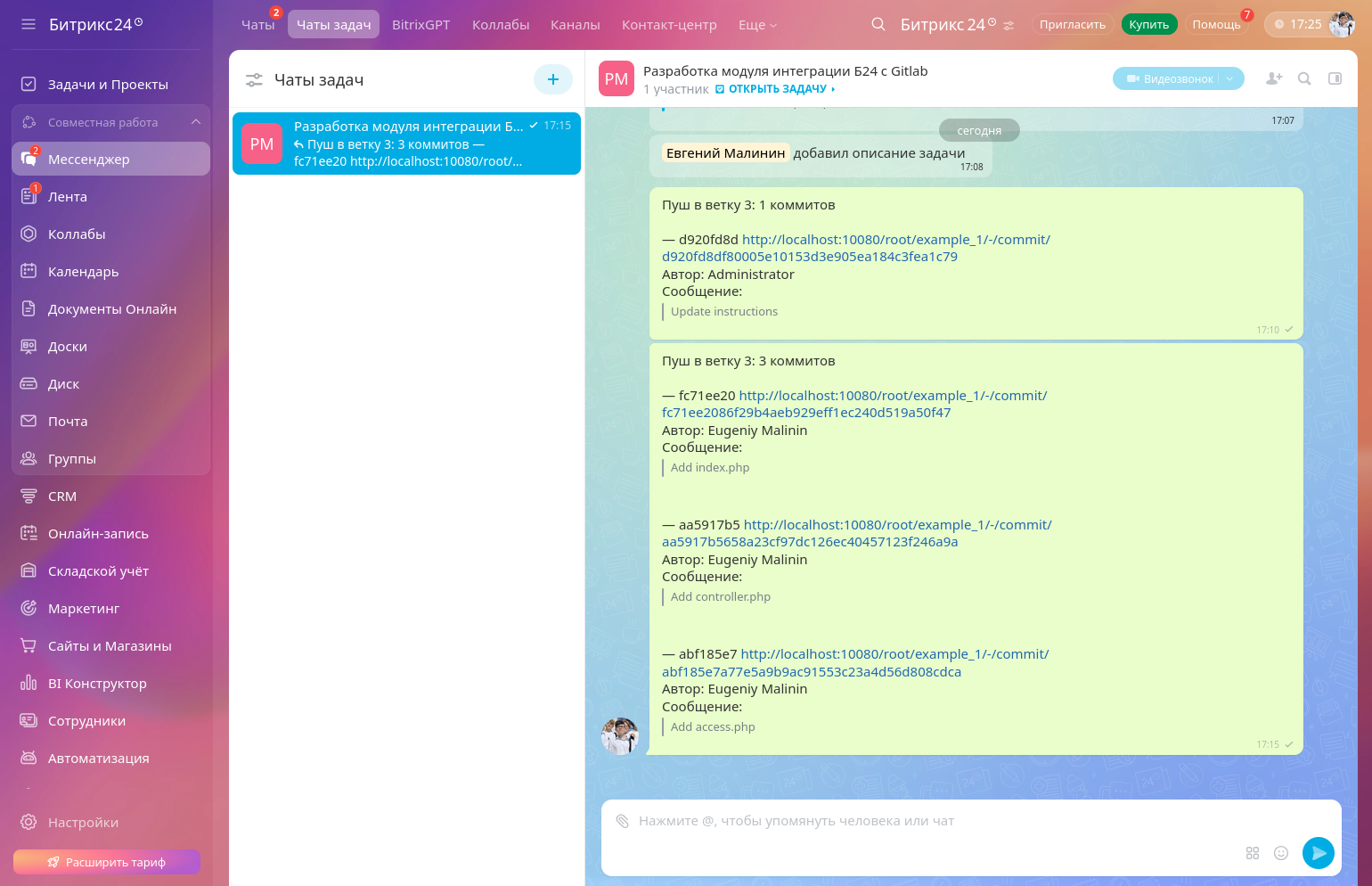Click the sender avatar beside the messages

(x=620, y=736)
